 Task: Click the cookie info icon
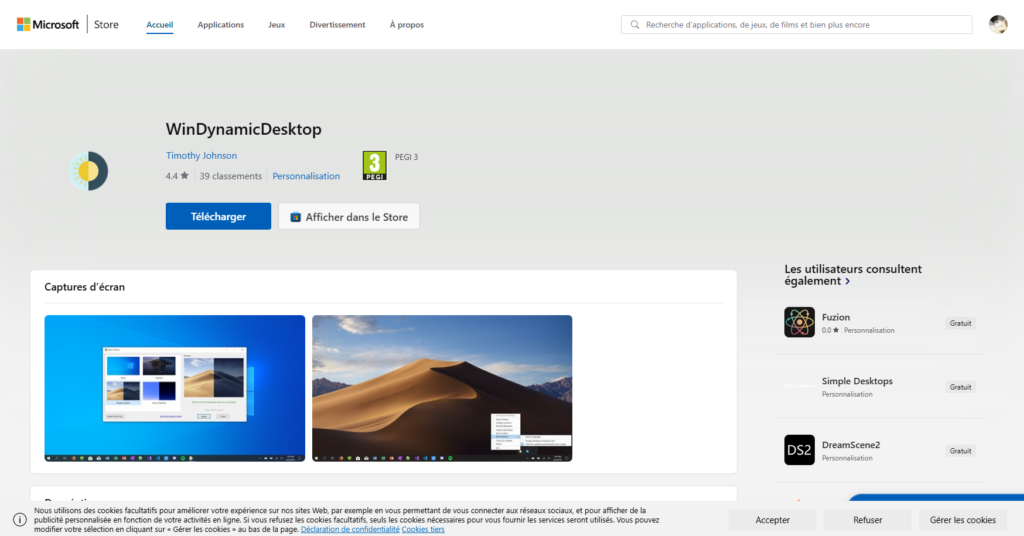pos(20,520)
